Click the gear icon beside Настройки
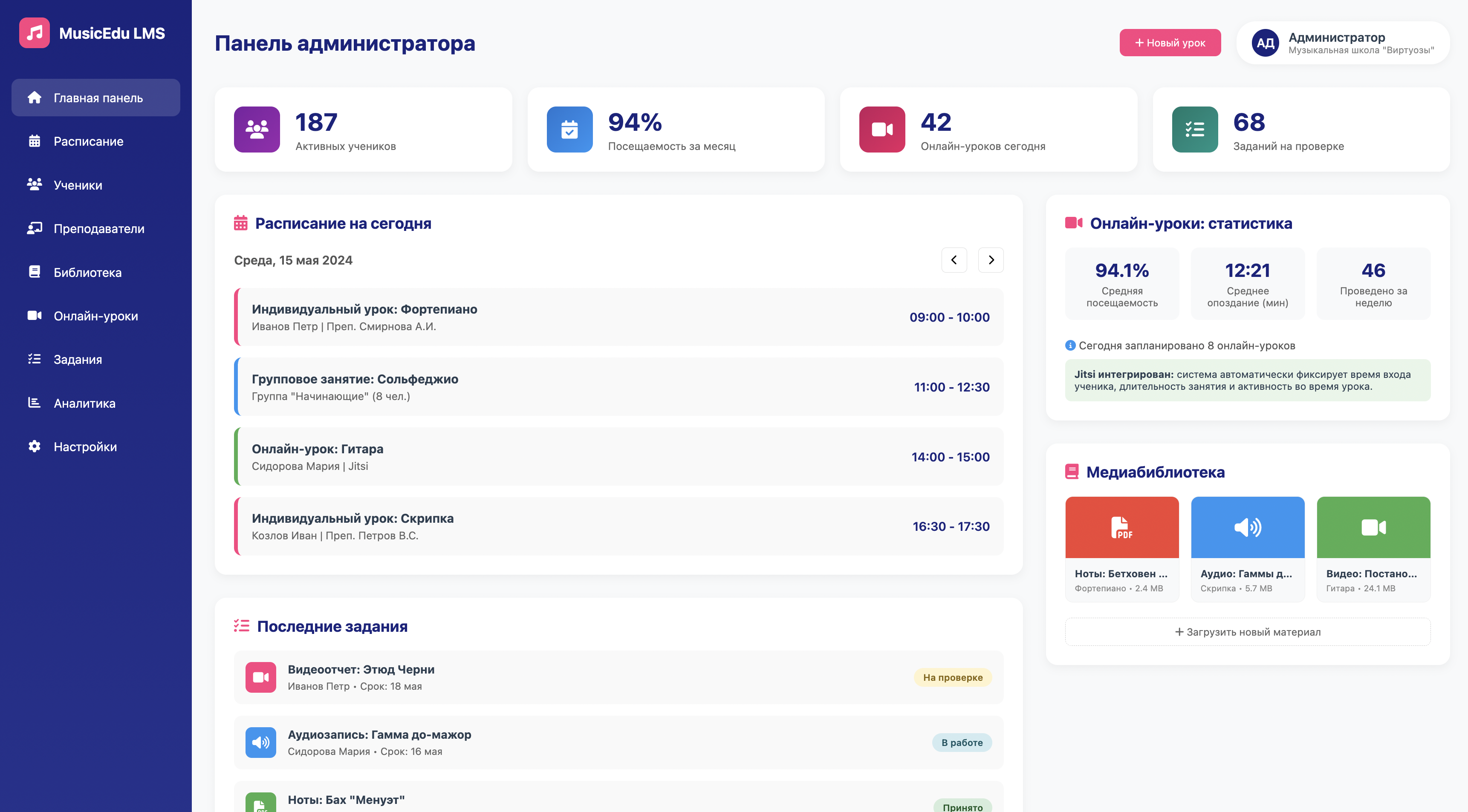1468x812 pixels. tap(34, 446)
